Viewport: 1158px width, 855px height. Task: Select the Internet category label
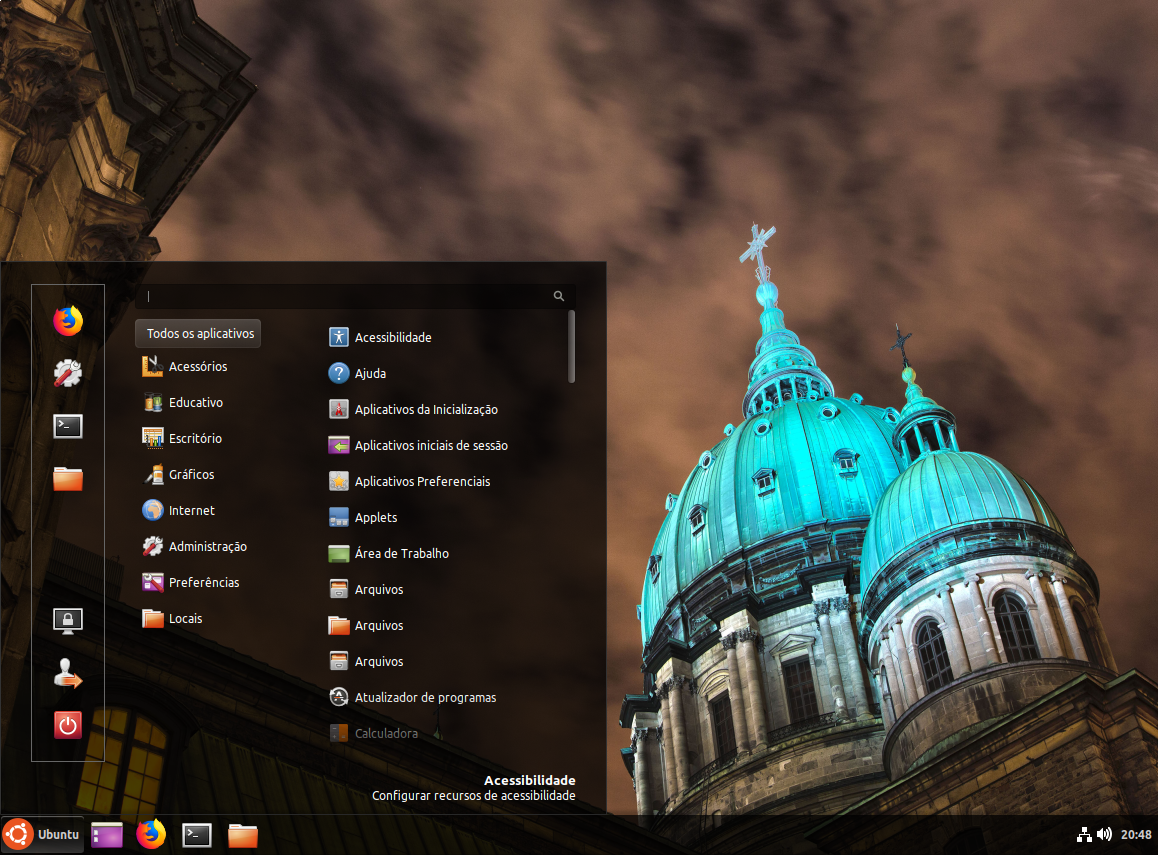[191, 510]
